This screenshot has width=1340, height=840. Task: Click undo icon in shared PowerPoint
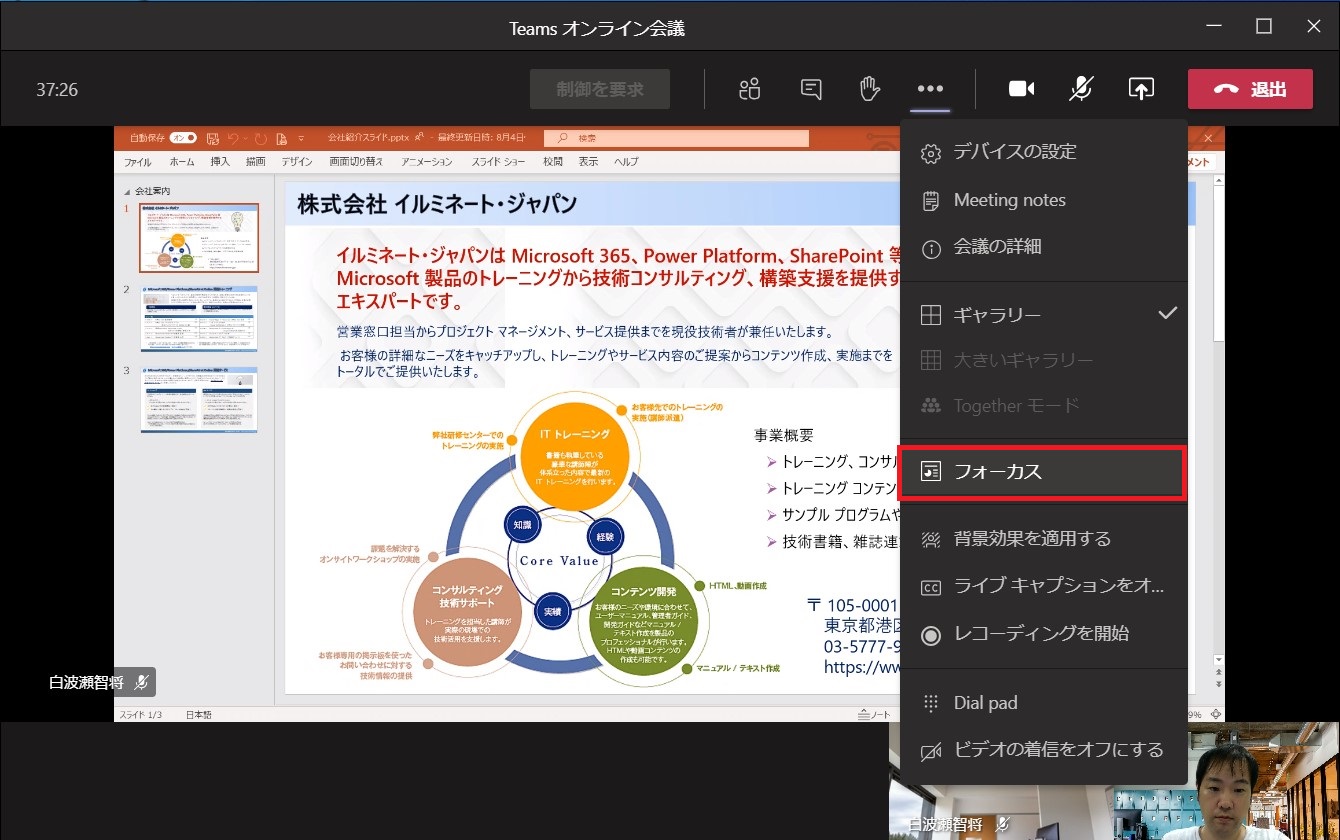(x=234, y=138)
